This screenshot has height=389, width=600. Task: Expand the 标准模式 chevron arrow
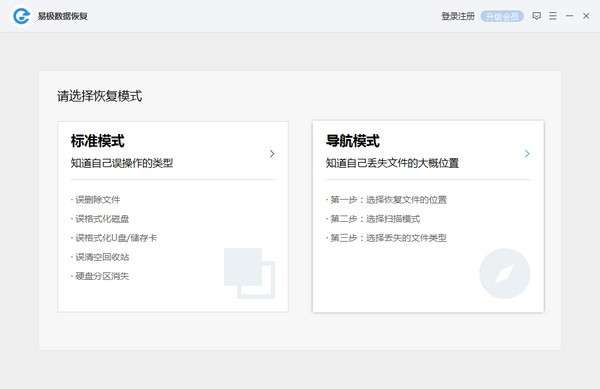[x=272, y=154]
